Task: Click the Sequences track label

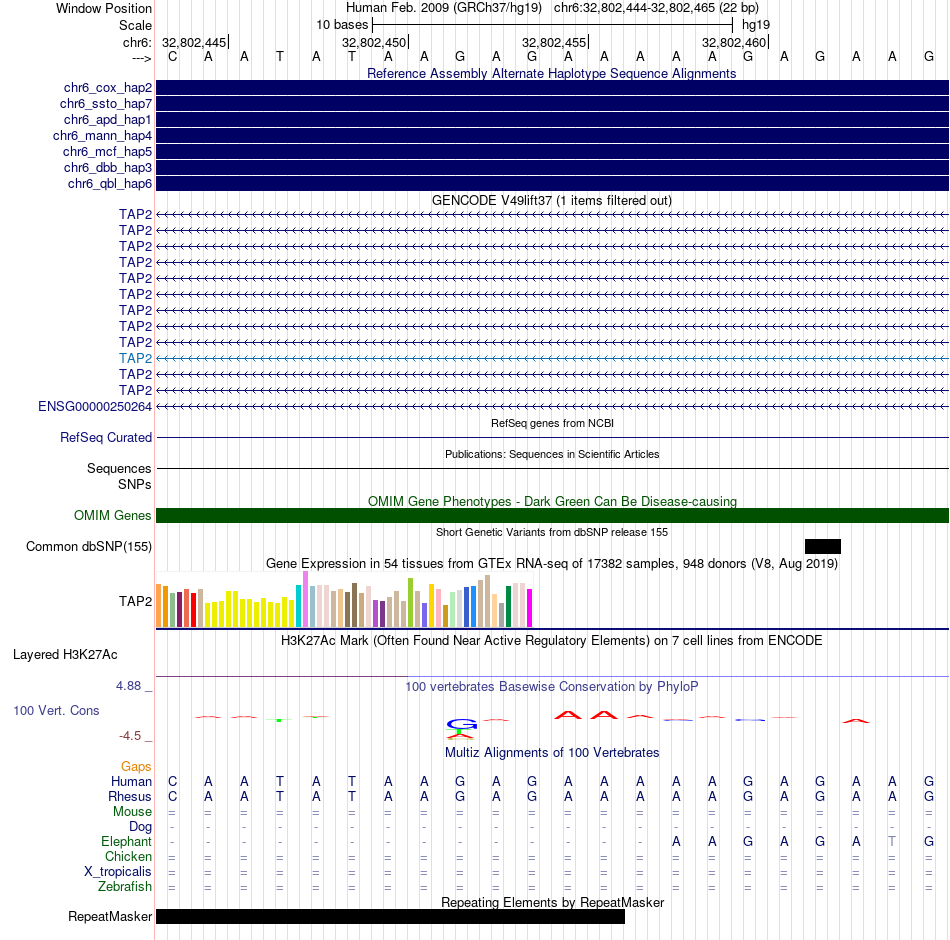Action: [x=119, y=468]
